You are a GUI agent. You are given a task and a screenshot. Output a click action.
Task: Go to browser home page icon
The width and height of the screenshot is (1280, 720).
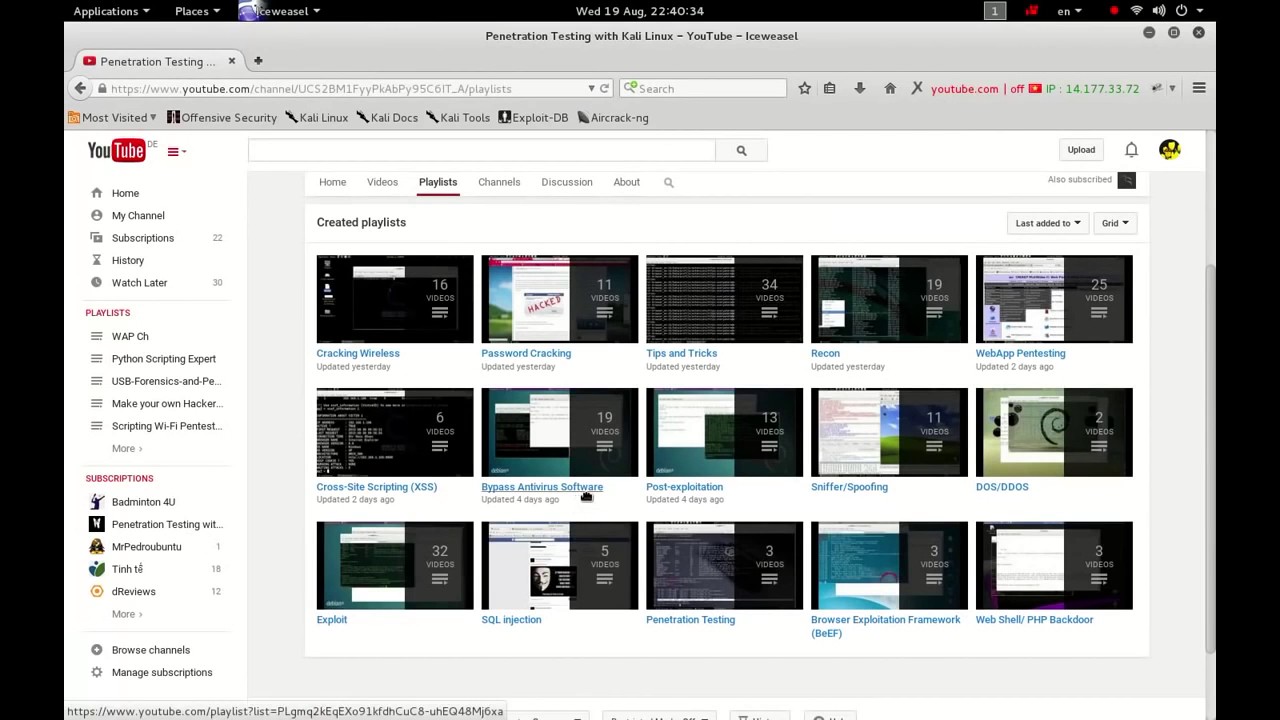[x=890, y=88]
